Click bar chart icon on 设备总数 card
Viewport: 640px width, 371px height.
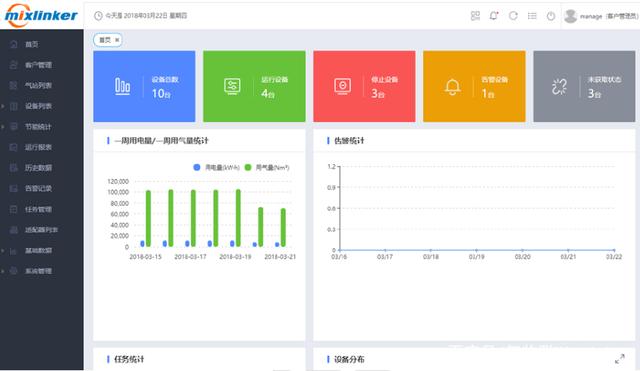(x=122, y=86)
